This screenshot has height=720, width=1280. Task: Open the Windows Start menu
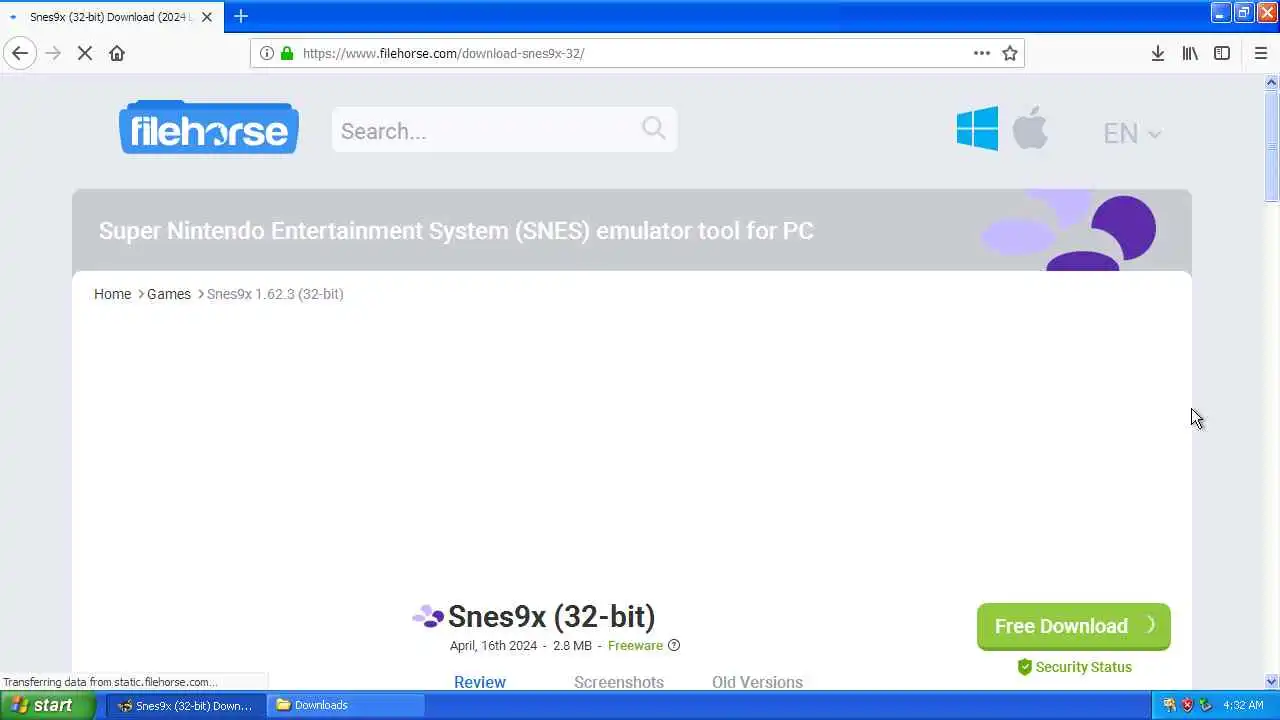(47, 705)
